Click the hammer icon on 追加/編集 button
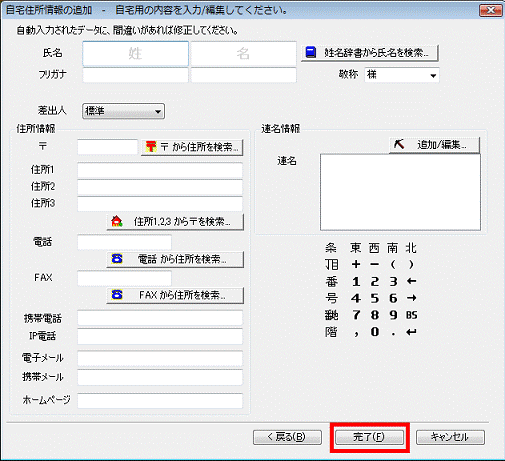Image resolution: width=505 pixels, height=461 pixels. (x=399, y=144)
